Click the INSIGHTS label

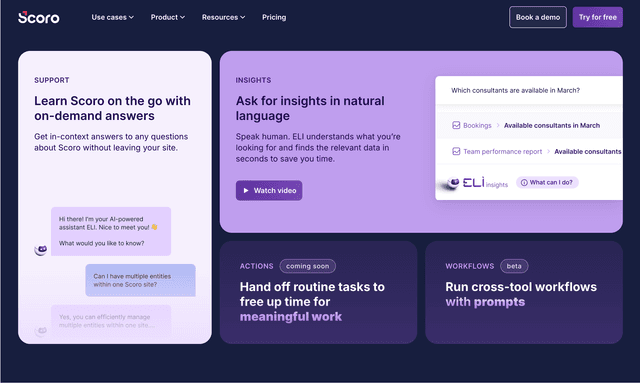(x=253, y=80)
